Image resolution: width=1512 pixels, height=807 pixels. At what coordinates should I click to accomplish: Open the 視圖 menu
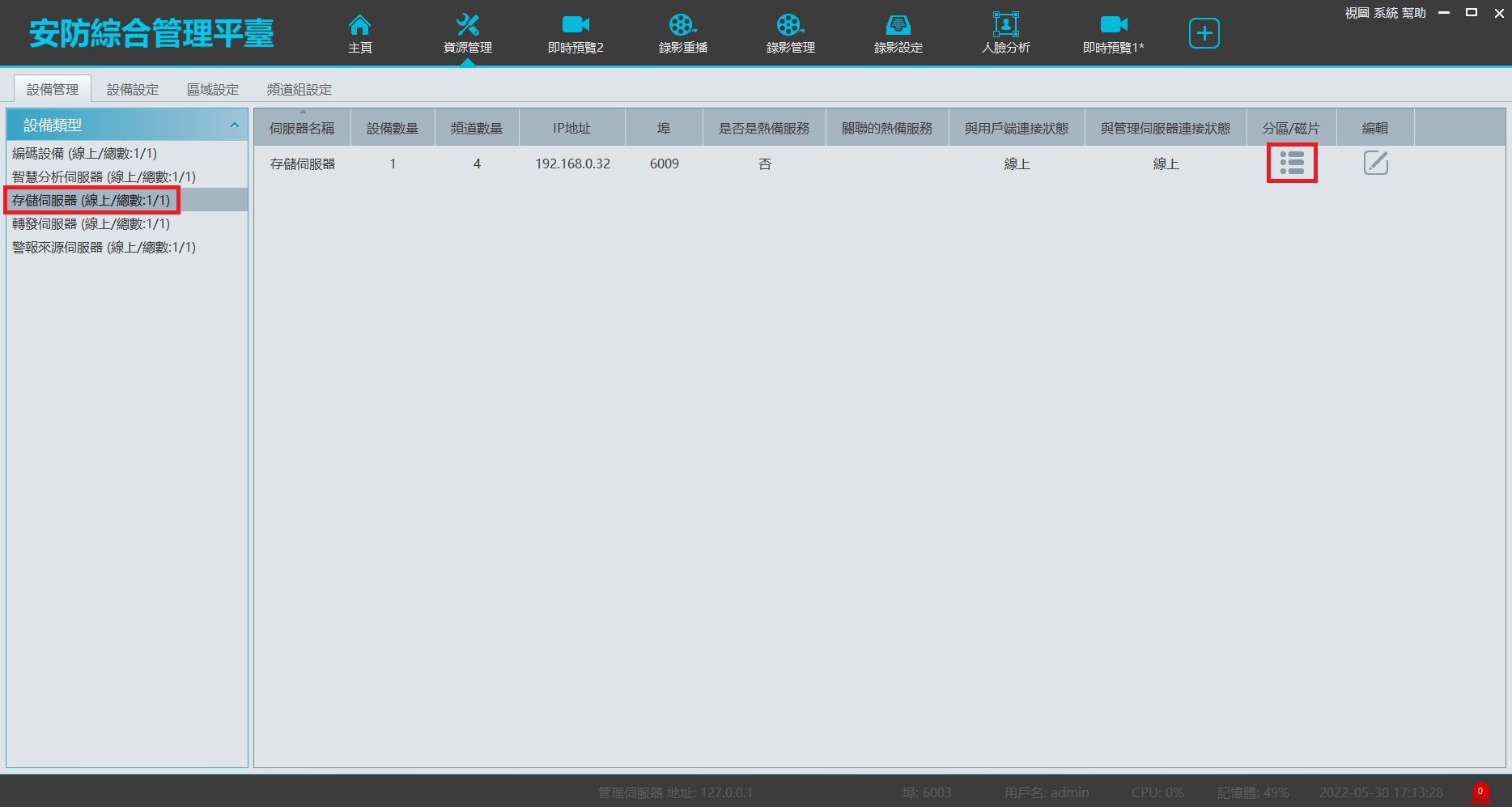pyautogui.click(x=1357, y=13)
